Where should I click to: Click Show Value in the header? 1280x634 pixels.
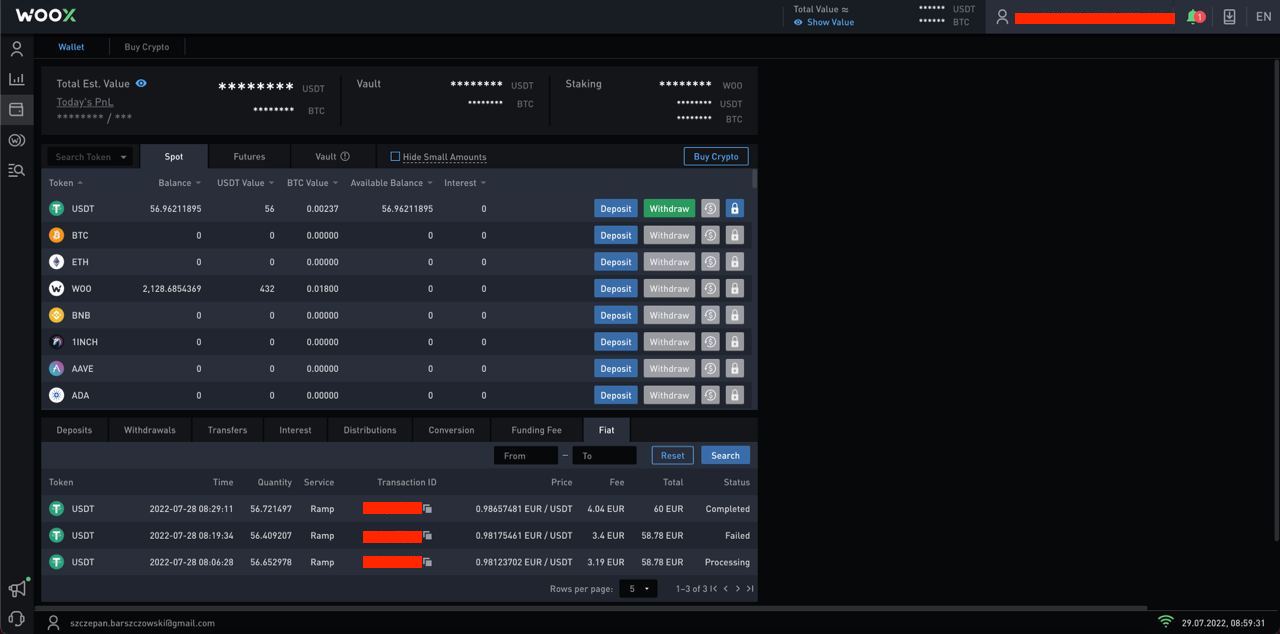pyautogui.click(x=830, y=22)
